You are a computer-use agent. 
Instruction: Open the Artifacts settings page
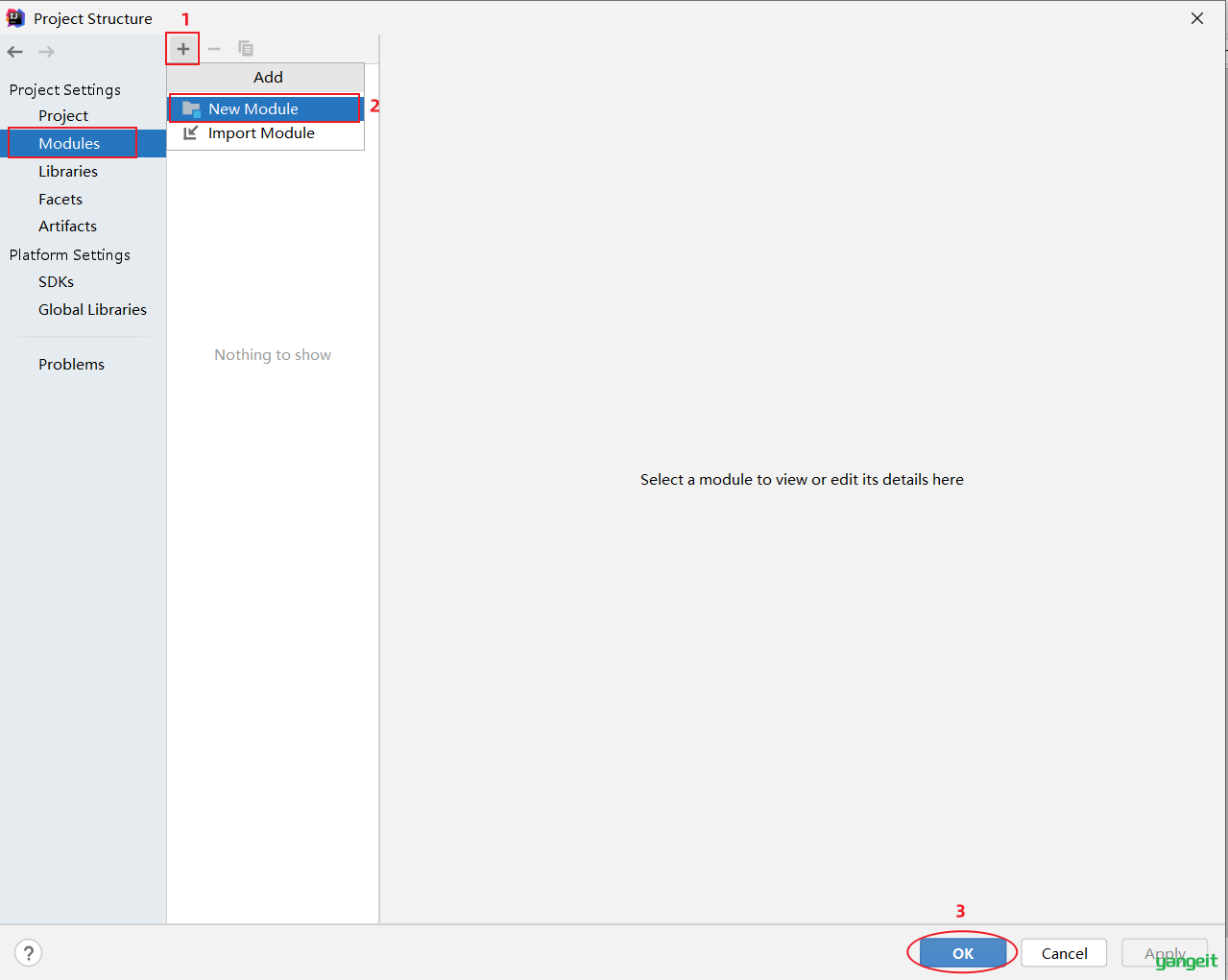click(x=67, y=226)
